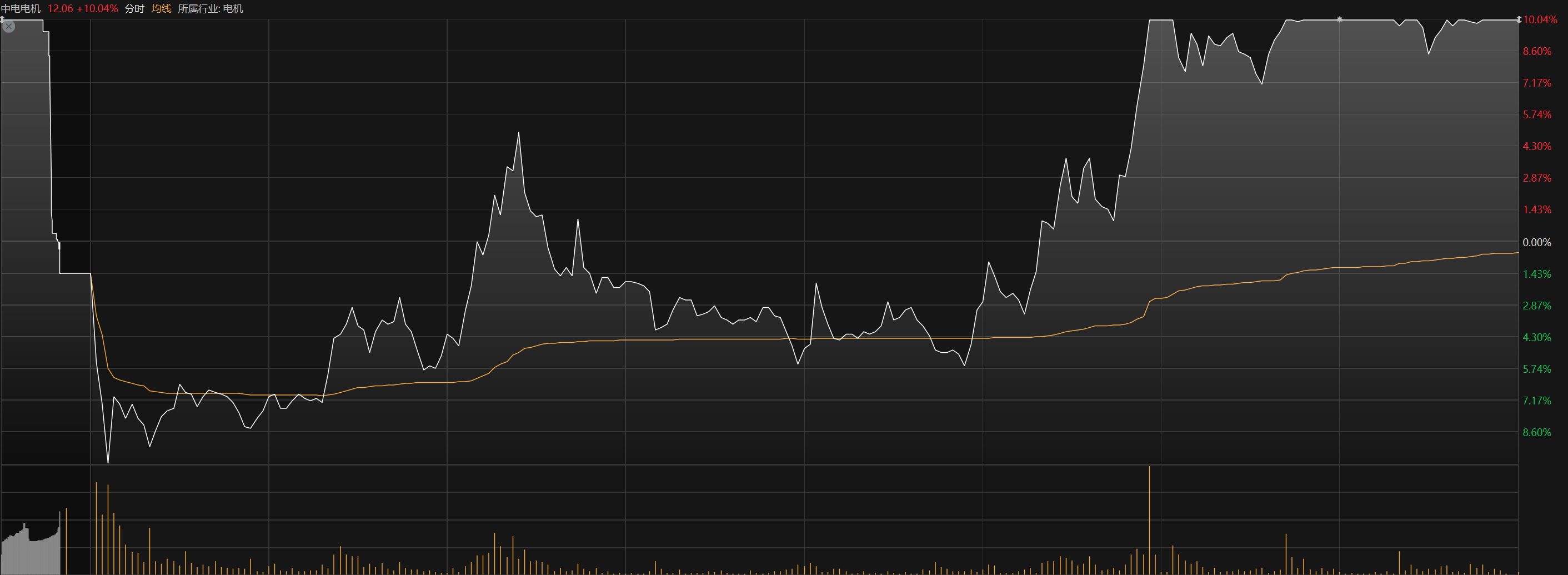Image resolution: width=1568 pixels, height=575 pixels.
Task: Click the green 4.30% axis label
Action: click(x=1536, y=337)
